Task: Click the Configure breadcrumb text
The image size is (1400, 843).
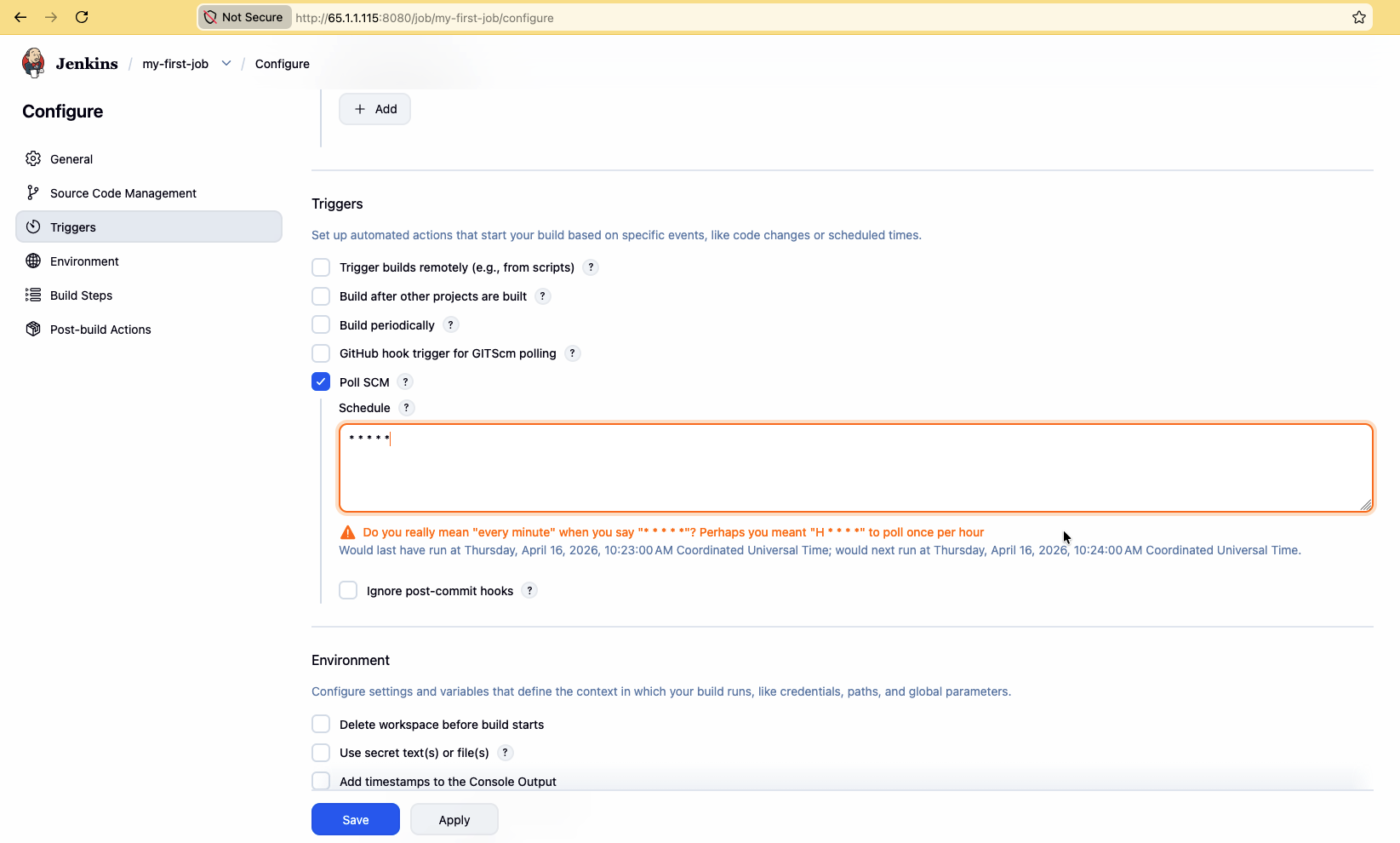Action: [283, 64]
